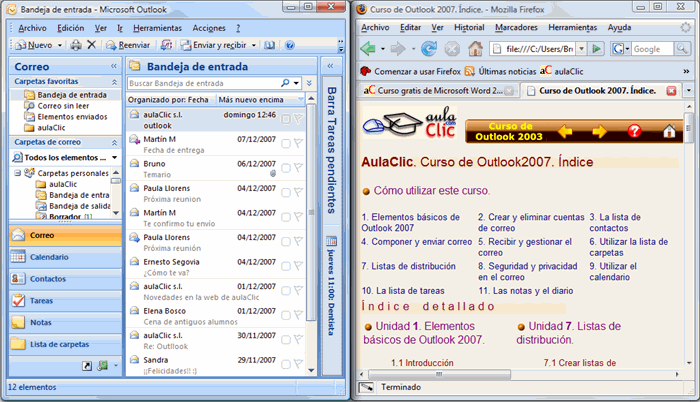Toggle category box on Bruno's message
Screen dimensions: 700x402
286,168
